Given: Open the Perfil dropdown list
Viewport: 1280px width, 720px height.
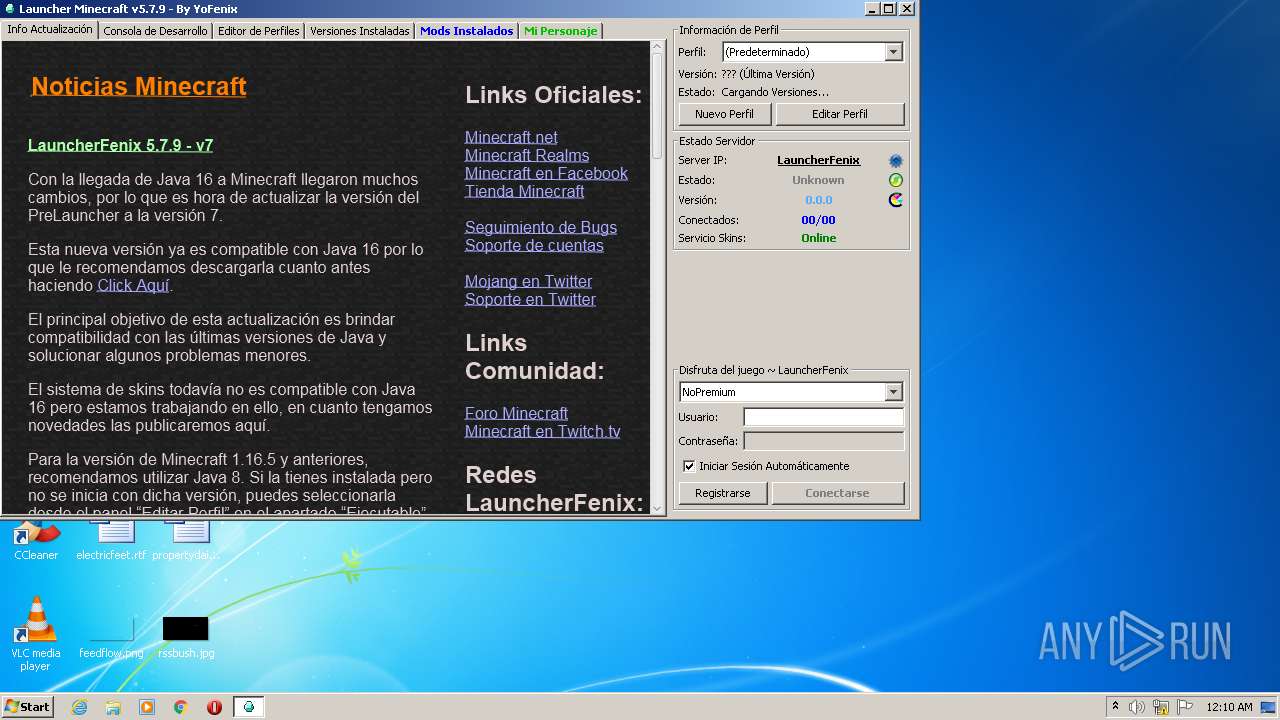Looking at the screenshot, I should 893,52.
